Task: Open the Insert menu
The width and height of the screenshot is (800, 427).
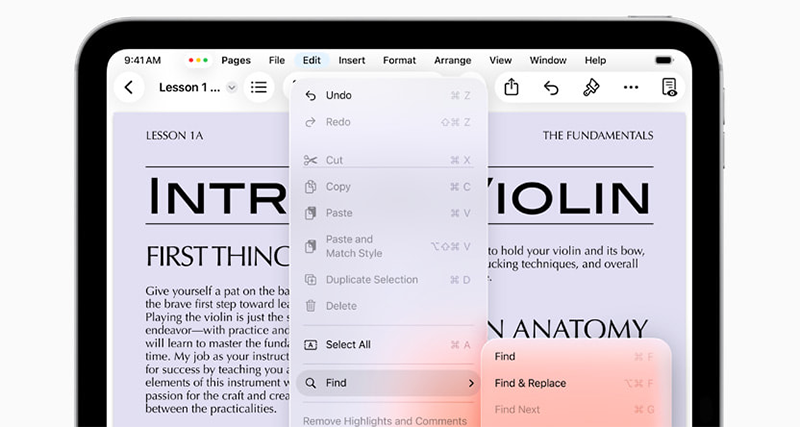Action: (352, 60)
